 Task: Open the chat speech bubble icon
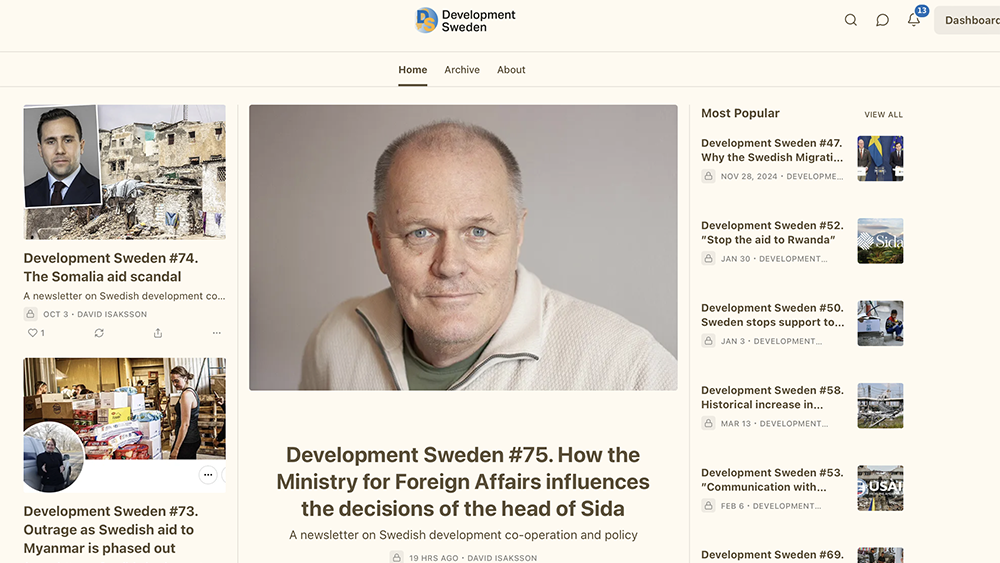point(882,20)
